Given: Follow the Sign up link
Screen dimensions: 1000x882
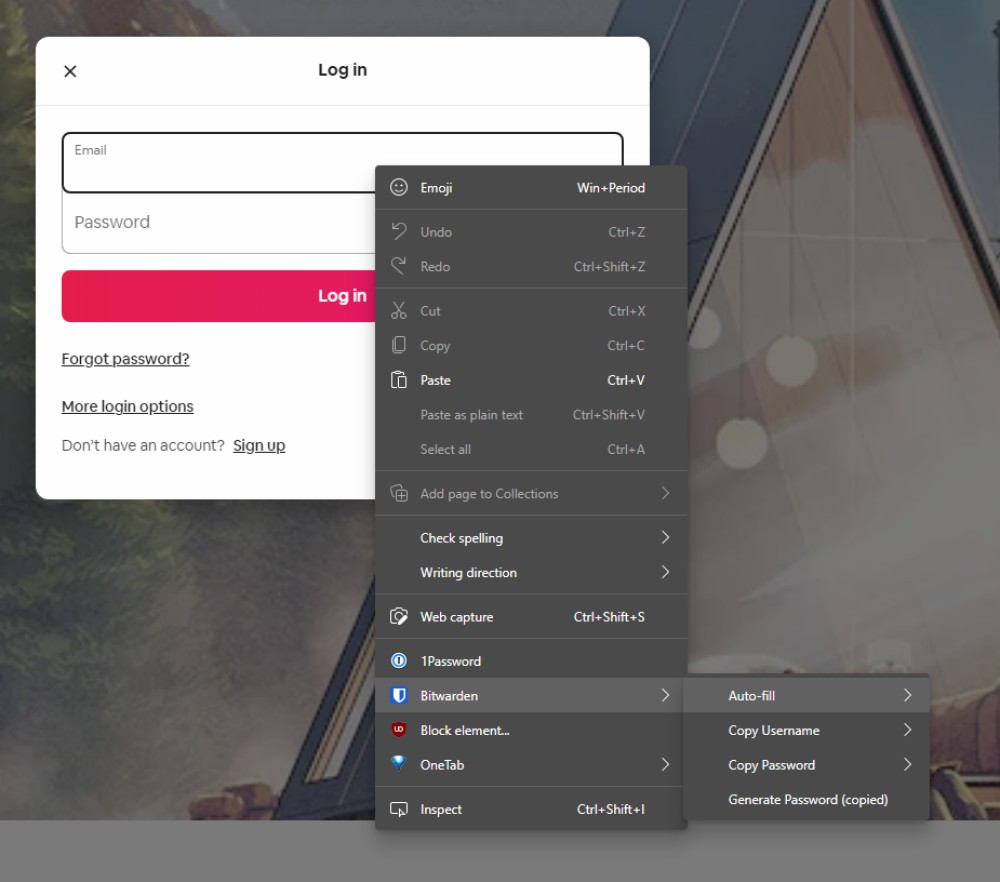Looking at the screenshot, I should (259, 445).
